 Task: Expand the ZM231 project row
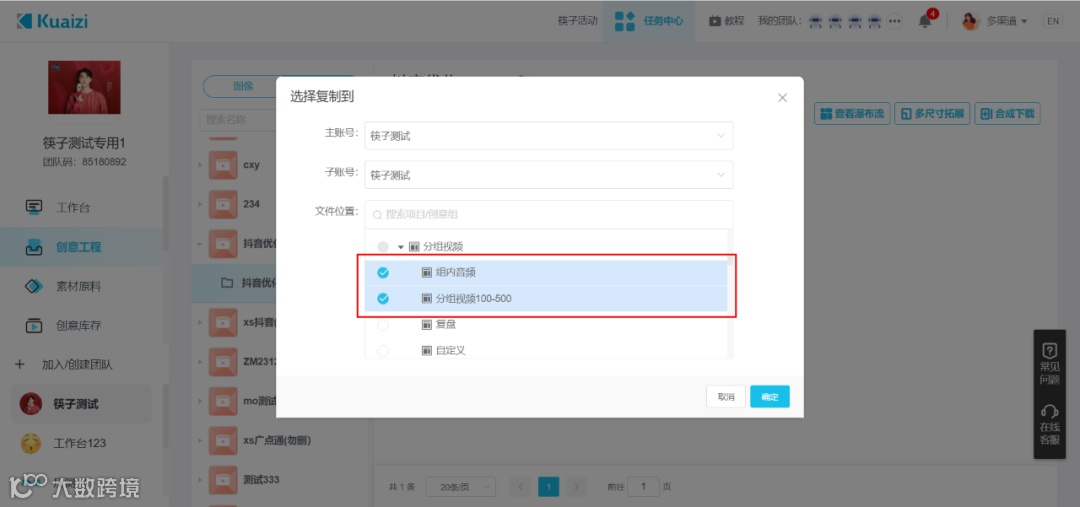pyautogui.click(x=200, y=361)
